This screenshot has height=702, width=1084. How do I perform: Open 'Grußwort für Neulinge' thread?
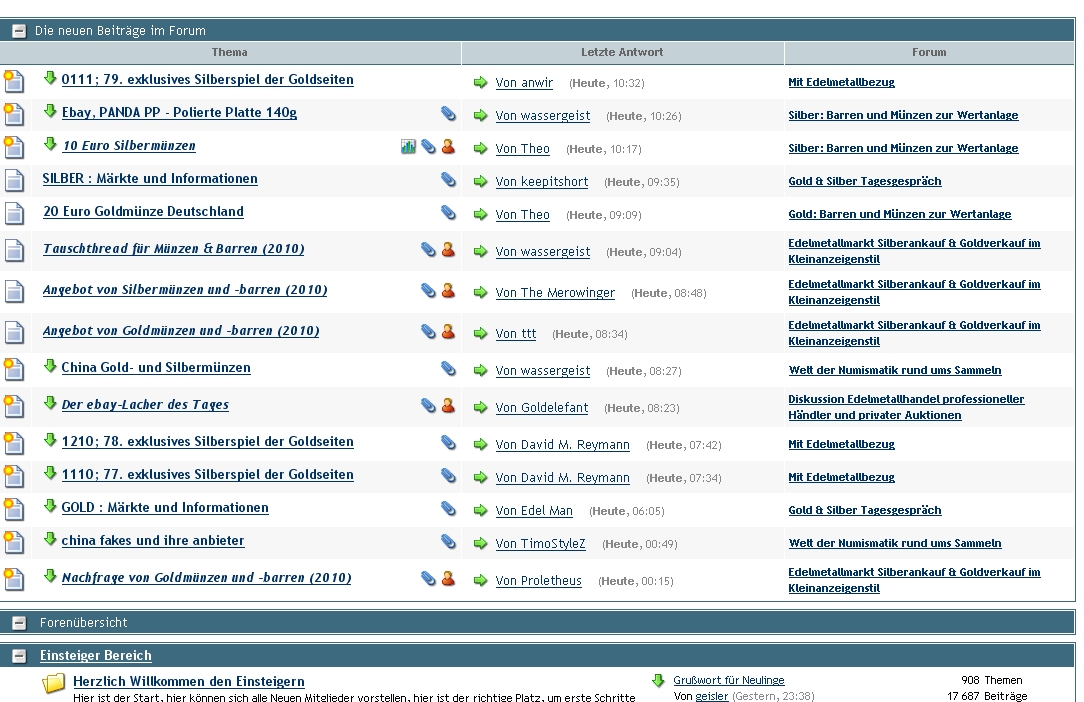pos(729,681)
